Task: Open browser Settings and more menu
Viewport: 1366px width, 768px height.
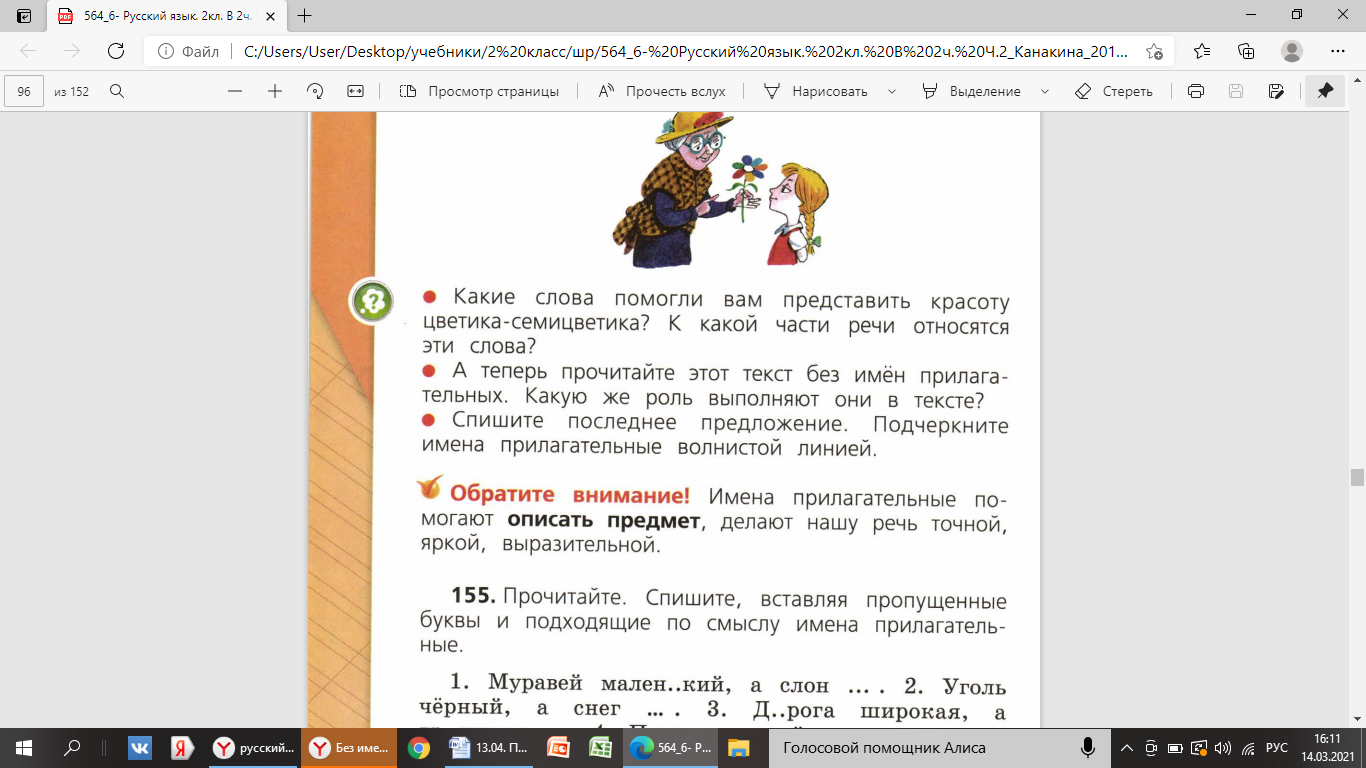Action: click(x=1338, y=51)
